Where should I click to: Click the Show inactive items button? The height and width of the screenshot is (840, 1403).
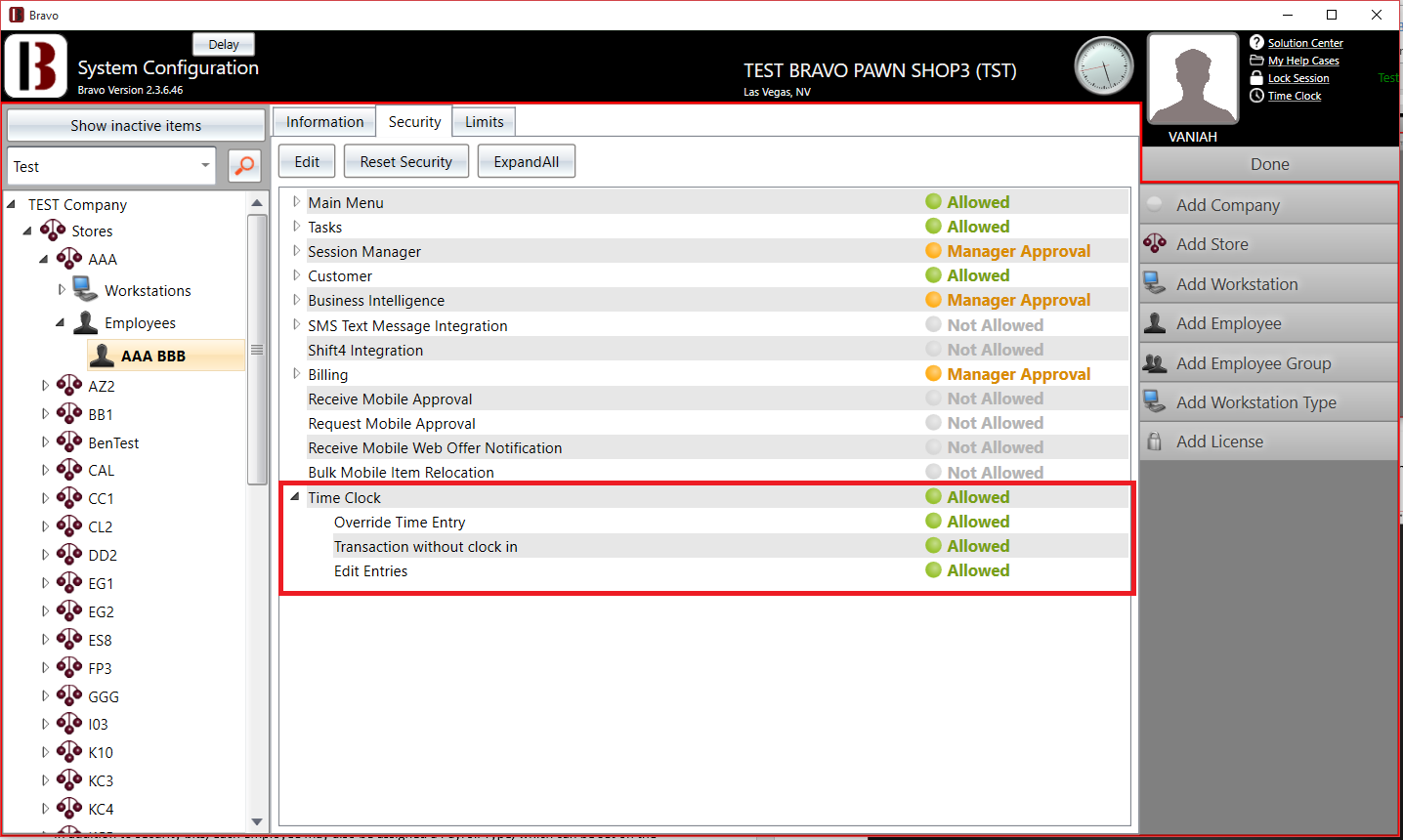(x=136, y=125)
